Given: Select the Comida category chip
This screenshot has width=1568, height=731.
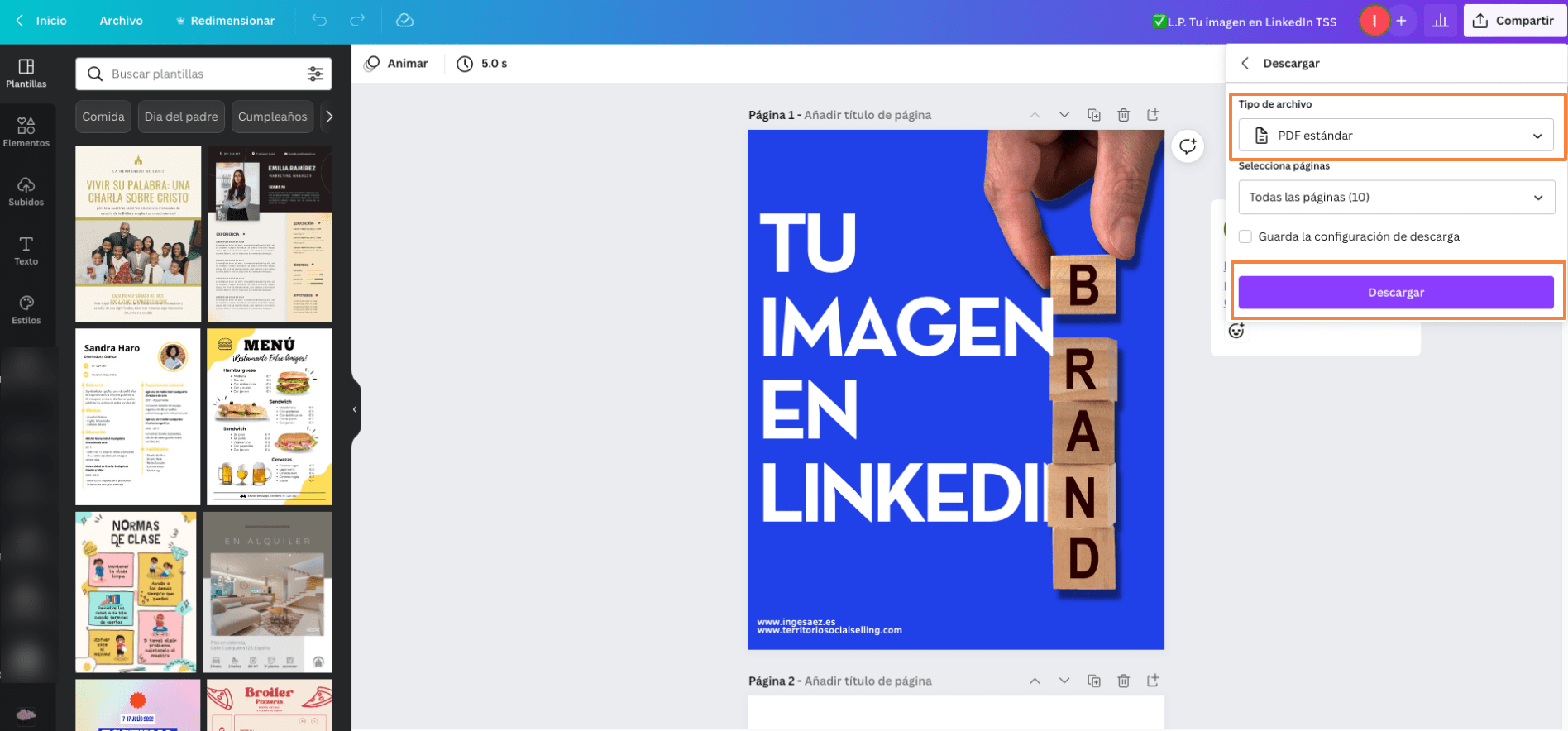Looking at the screenshot, I should click(103, 117).
